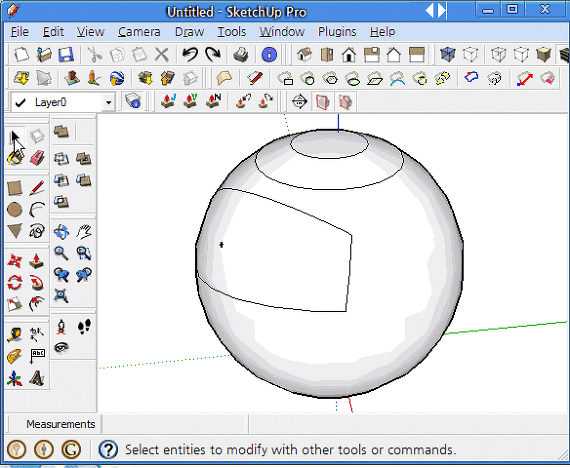570x468 pixels.
Task: Select the Protractor tool
Action: (15, 356)
